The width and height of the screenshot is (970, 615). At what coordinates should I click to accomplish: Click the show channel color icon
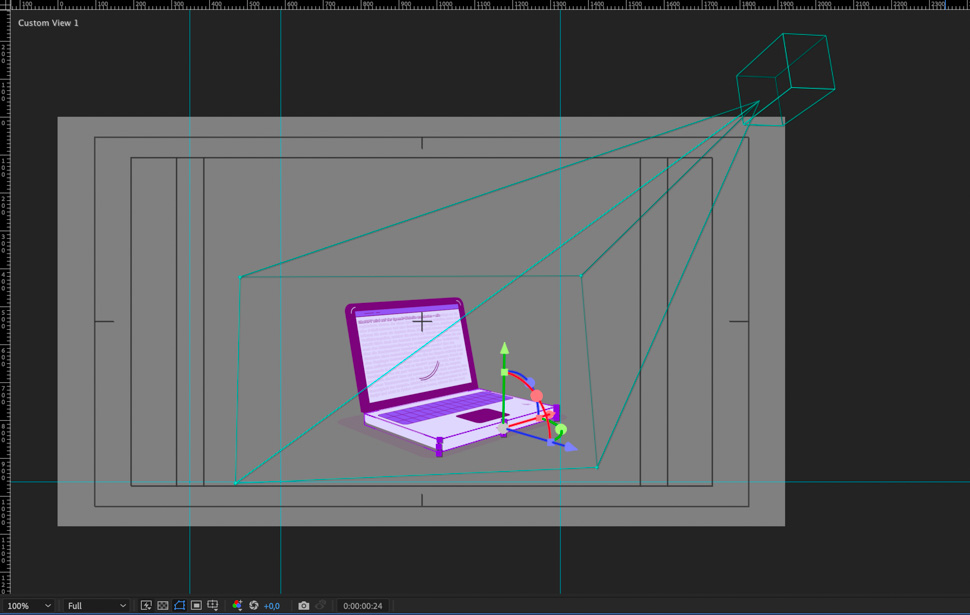[x=237, y=606]
